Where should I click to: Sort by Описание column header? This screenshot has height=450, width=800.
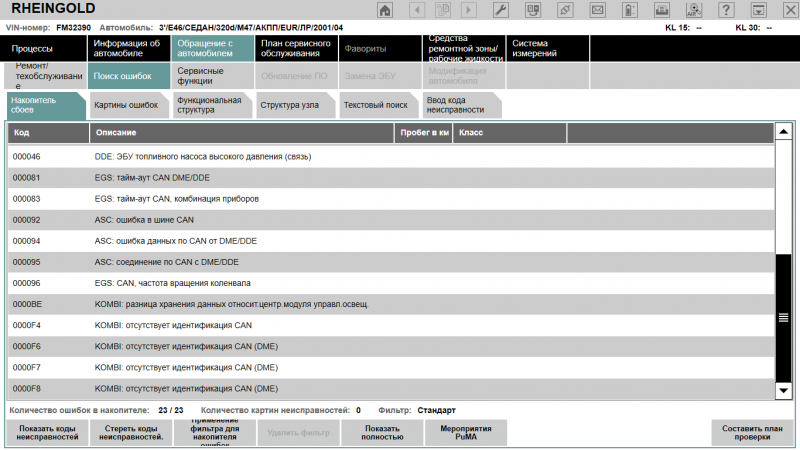242,133
